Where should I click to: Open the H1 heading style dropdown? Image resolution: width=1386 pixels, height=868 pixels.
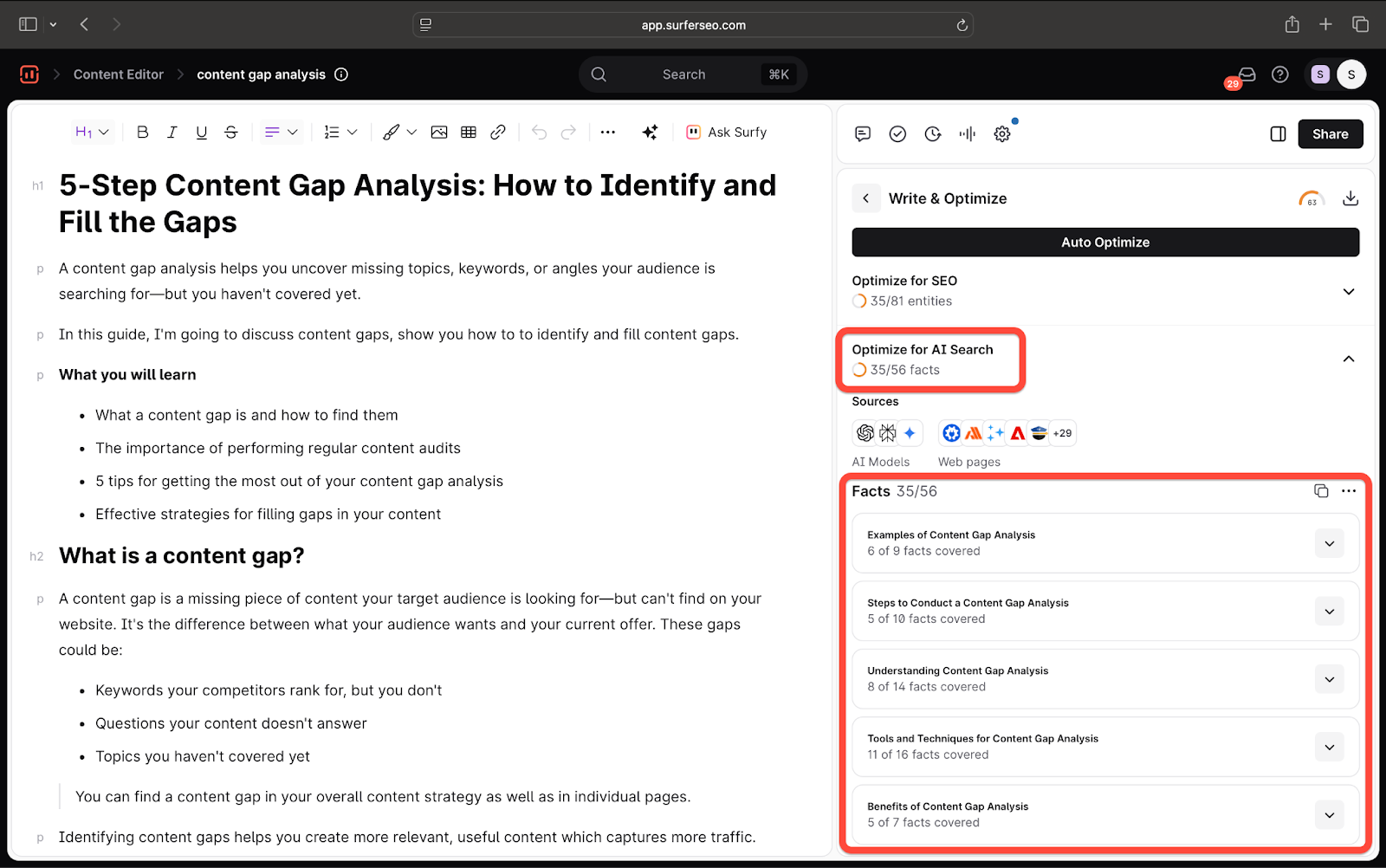click(92, 133)
